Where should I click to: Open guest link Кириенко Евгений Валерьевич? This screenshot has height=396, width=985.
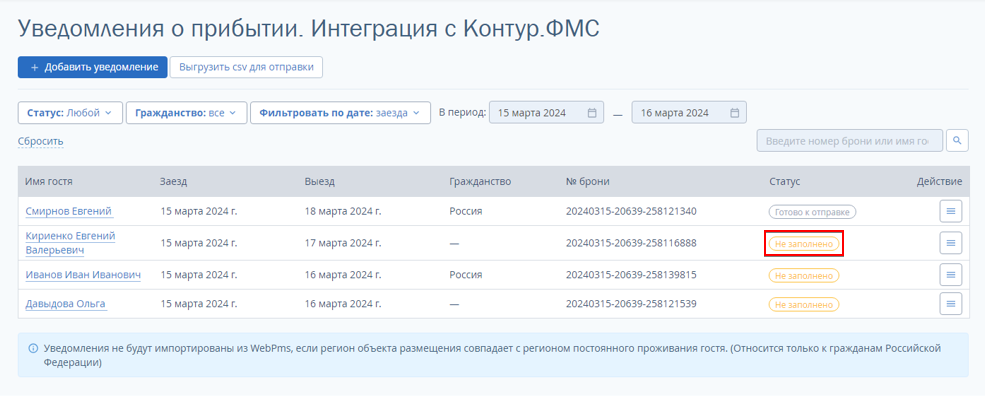70,243
